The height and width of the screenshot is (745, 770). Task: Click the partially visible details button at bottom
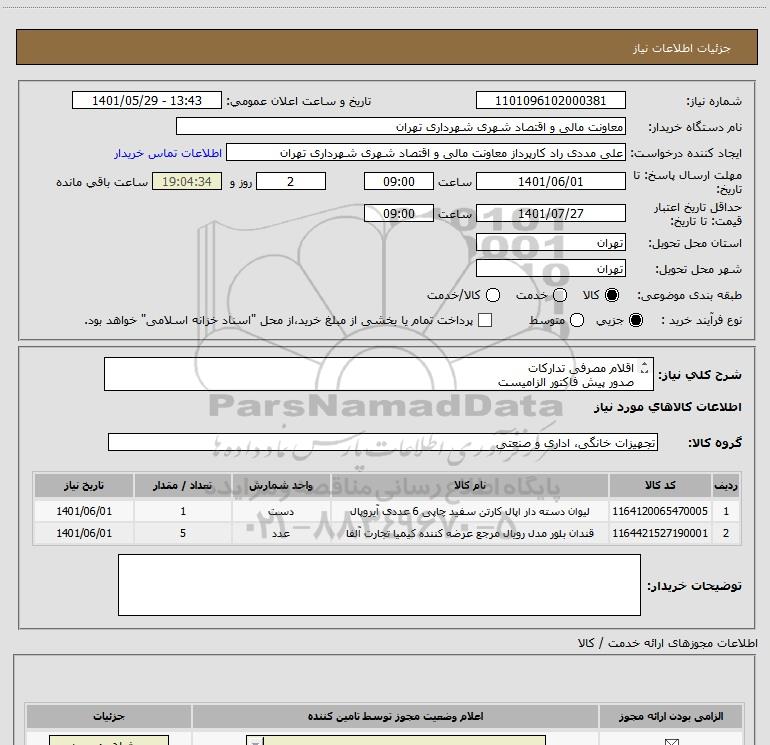click(109, 740)
